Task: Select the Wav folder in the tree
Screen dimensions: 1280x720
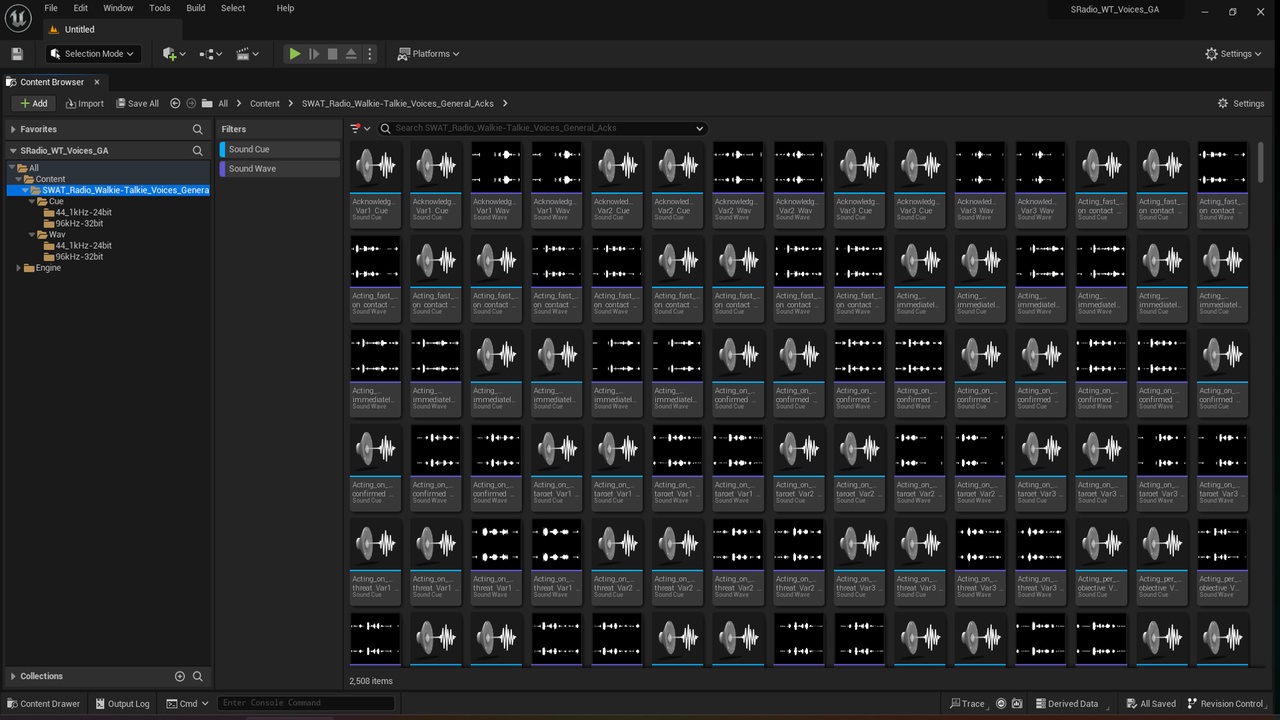Action: tap(57, 234)
